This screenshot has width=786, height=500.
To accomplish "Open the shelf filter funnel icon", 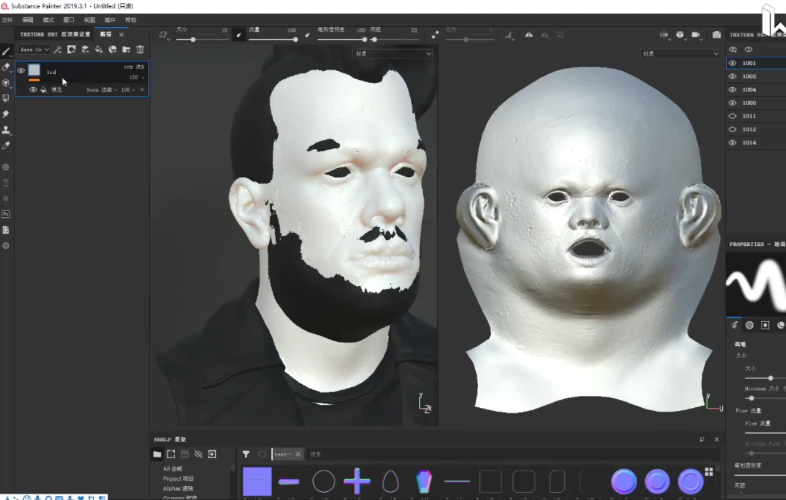I will point(246,454).
